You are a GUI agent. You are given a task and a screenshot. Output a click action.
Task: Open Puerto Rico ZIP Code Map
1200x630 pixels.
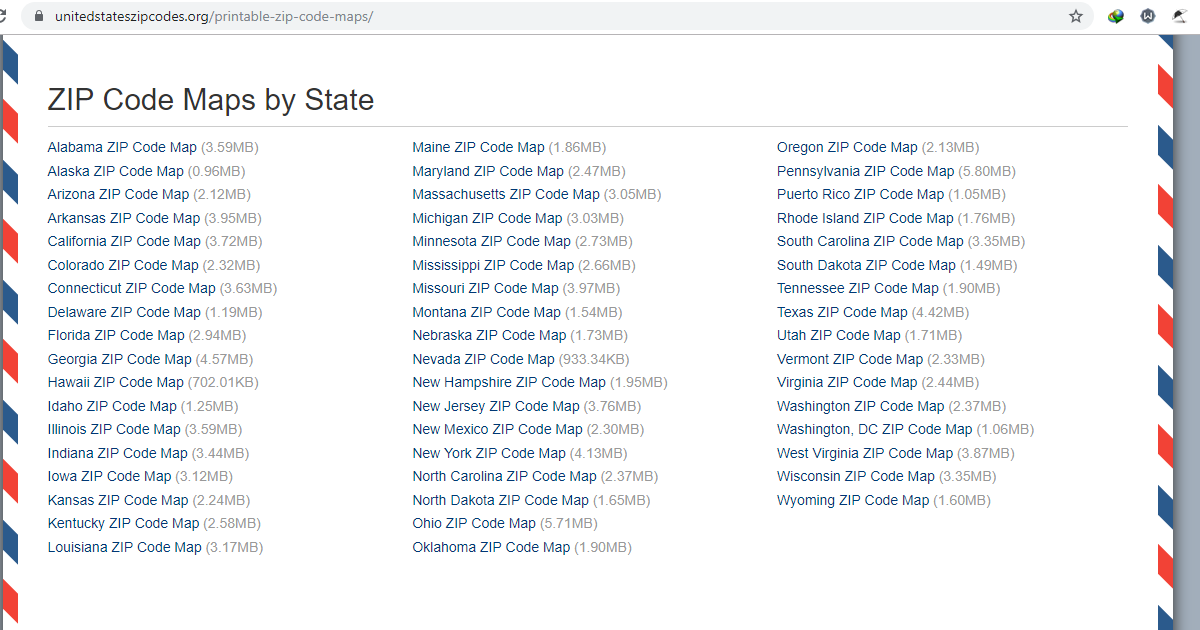(x=860, y=194)
